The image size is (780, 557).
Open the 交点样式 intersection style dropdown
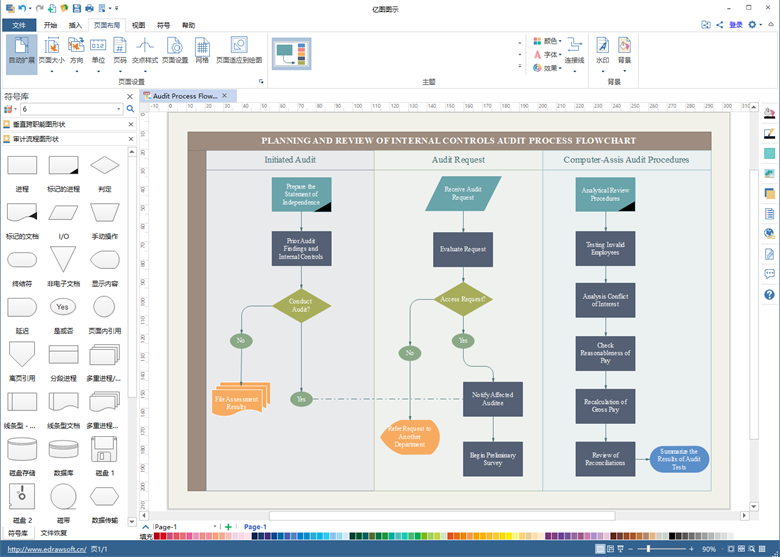[x=145, y=54]
